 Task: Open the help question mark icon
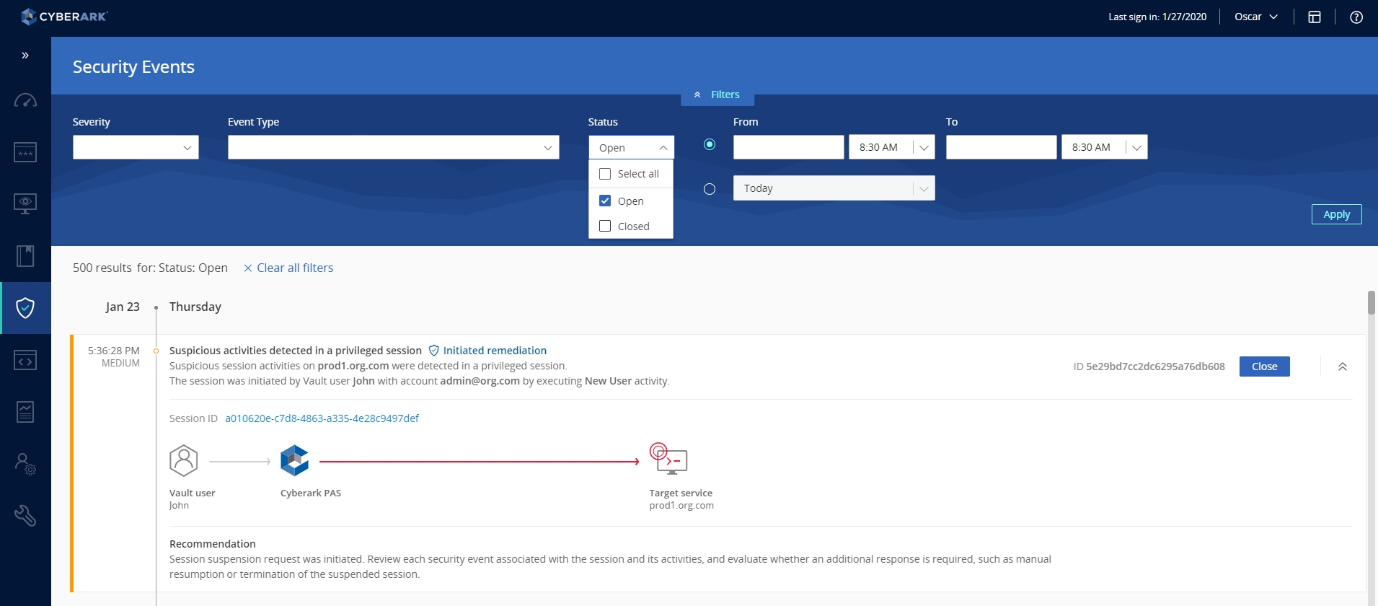pos(1356,17)
